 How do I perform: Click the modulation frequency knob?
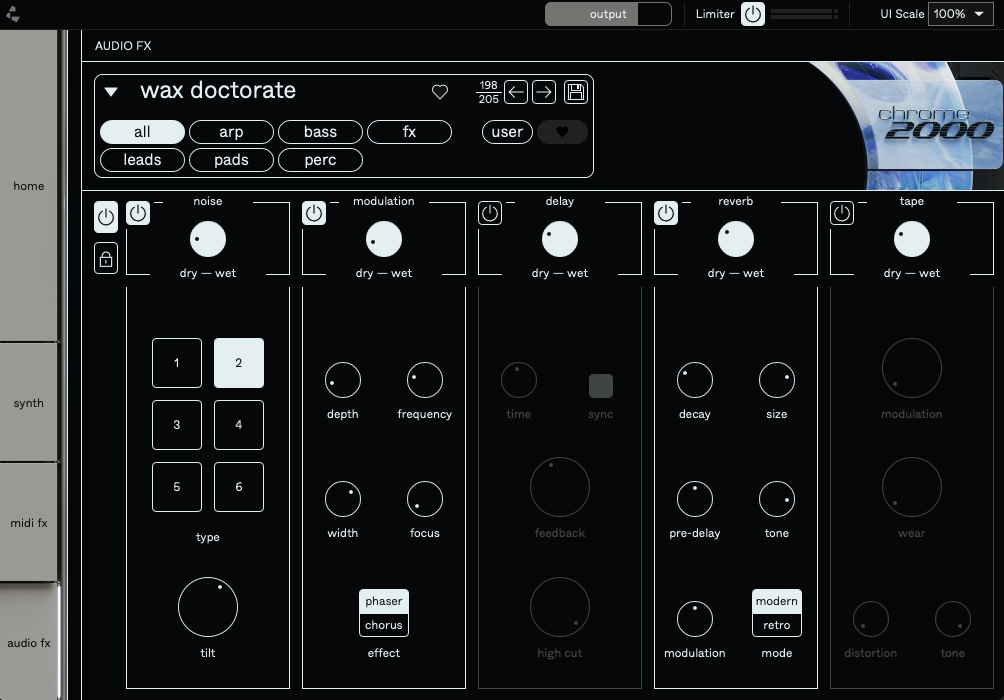(425, 380)
